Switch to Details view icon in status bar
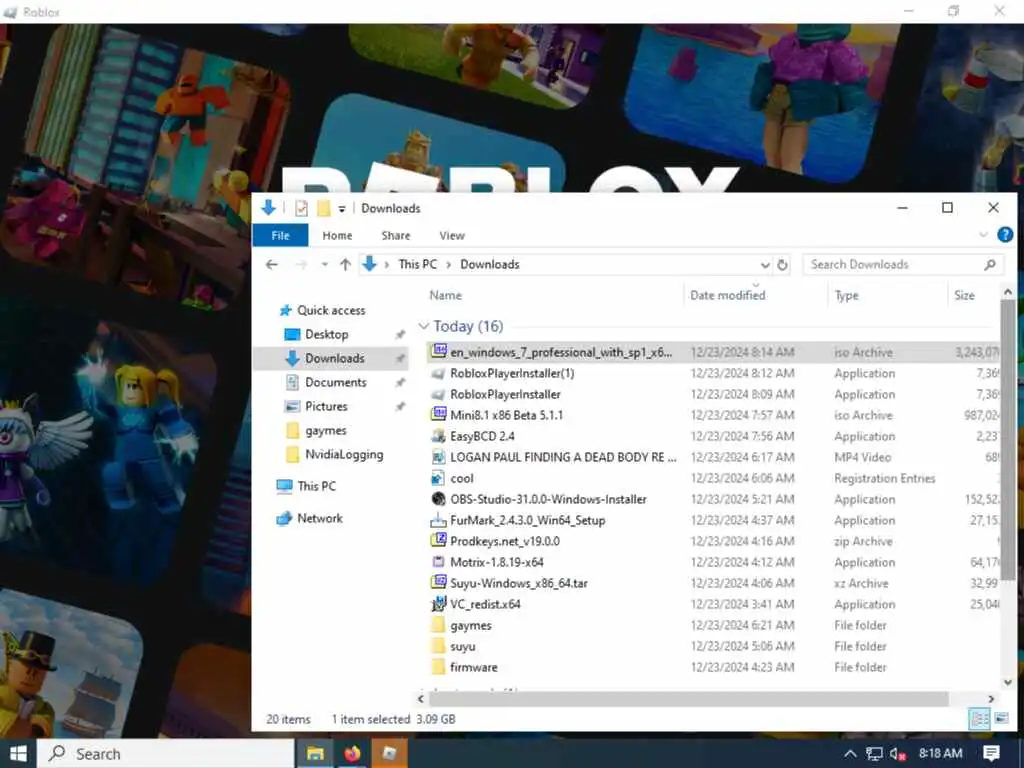Image resolution: width=1024 pixels, height=768 pixels. (x=980, y=719)
